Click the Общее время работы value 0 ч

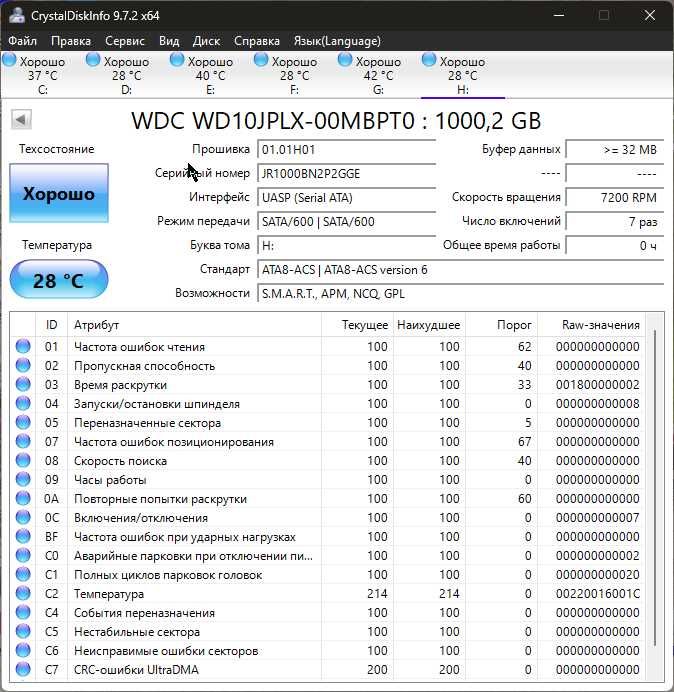(x=614, y=245)
